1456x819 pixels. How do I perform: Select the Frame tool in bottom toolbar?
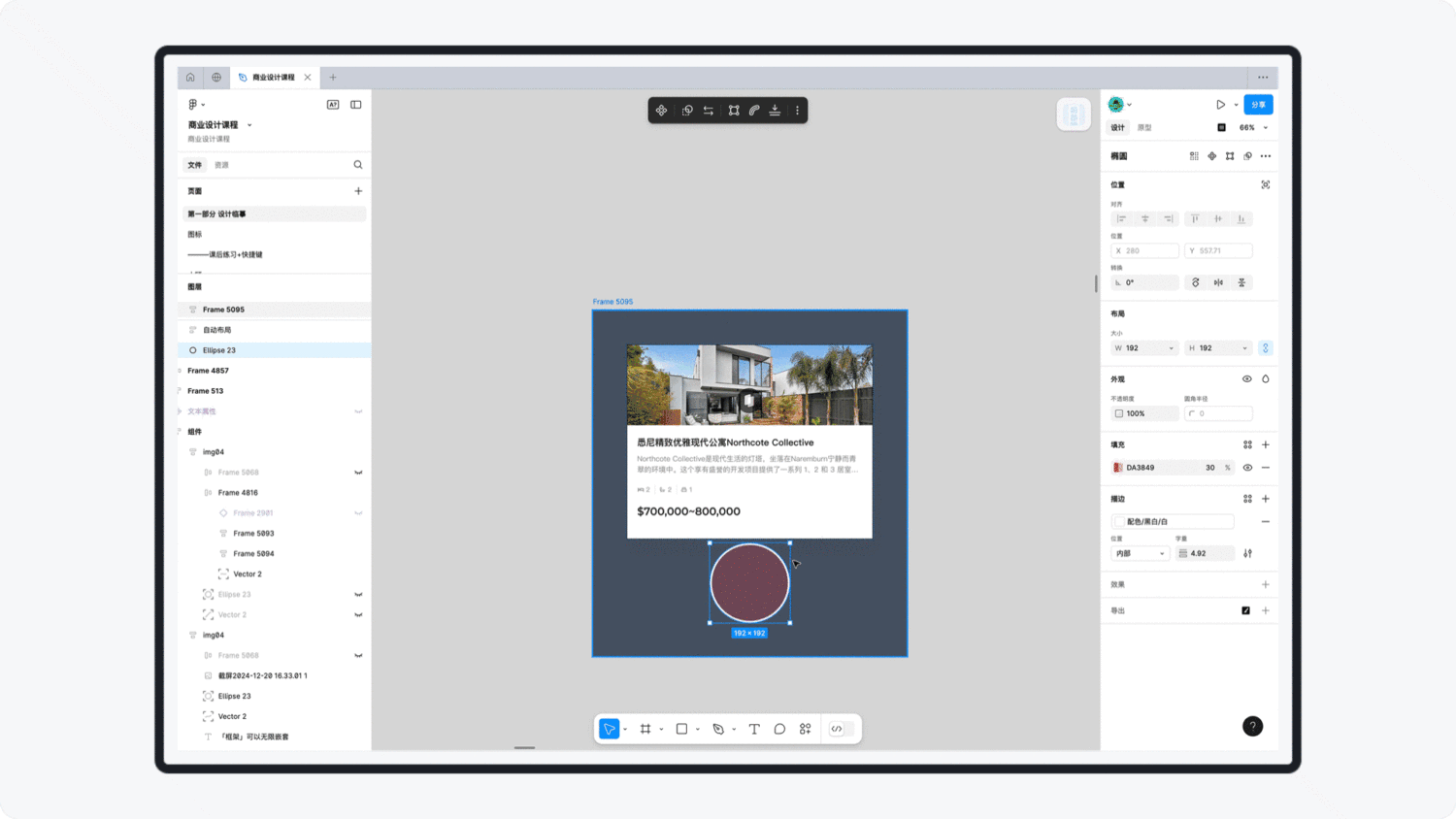pos(645,729)
